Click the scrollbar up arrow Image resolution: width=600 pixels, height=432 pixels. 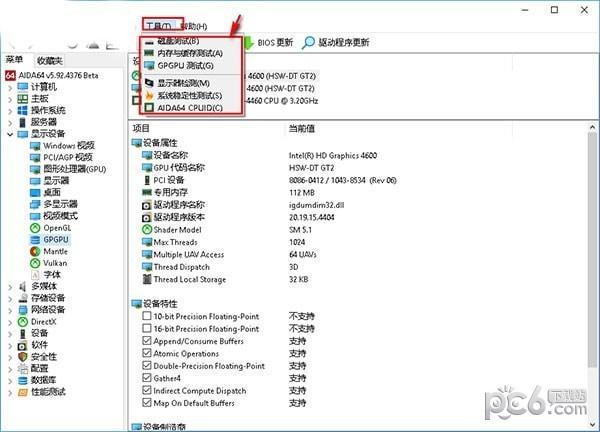tap(592, 127)
